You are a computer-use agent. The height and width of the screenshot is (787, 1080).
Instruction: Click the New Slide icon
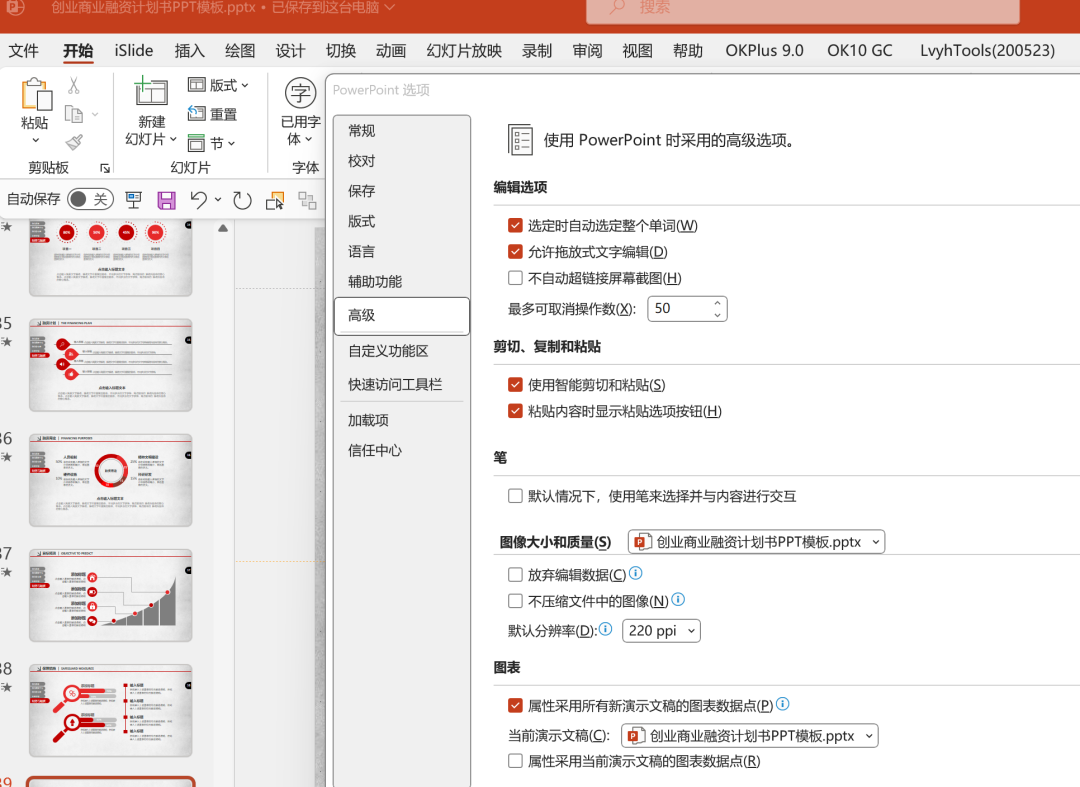pyautogui.click(x=151, y=92)
